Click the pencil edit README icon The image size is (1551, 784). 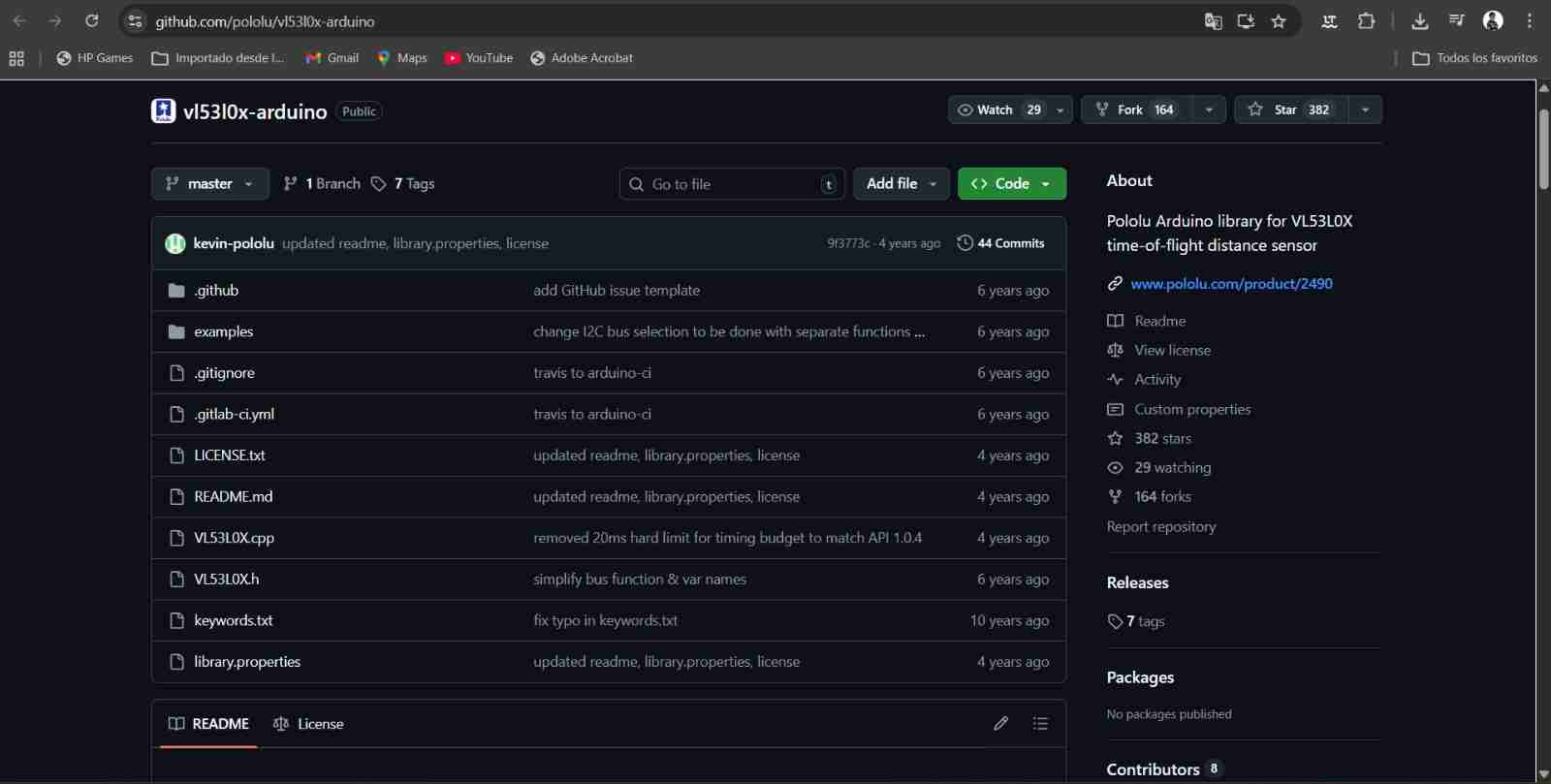[1001, 723]
